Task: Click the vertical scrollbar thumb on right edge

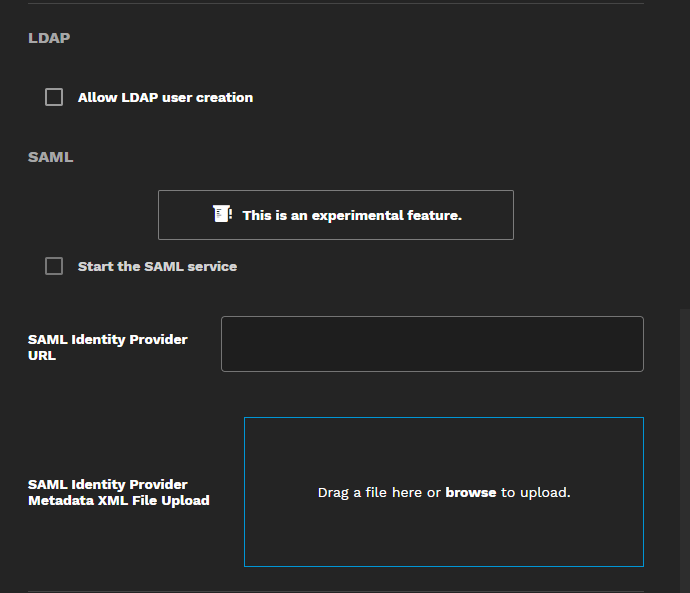Action: (x=684, y=450)
